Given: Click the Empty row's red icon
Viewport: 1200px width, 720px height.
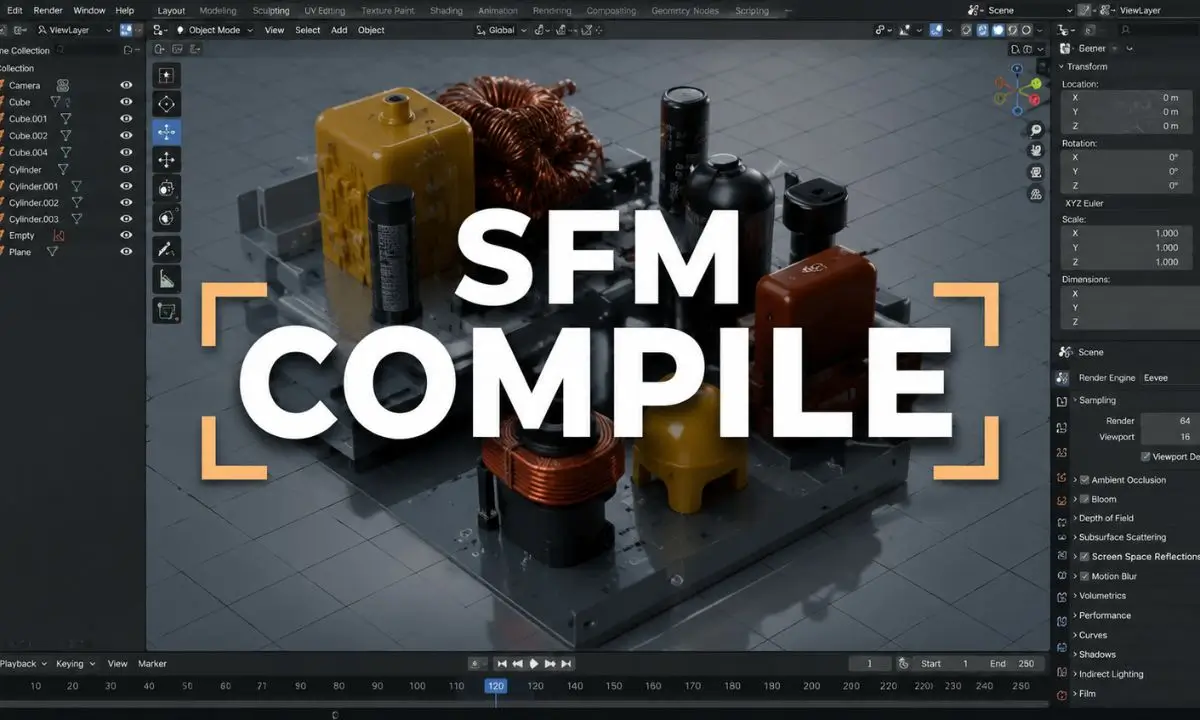Looking at the screenshot, I should point(58,236).
